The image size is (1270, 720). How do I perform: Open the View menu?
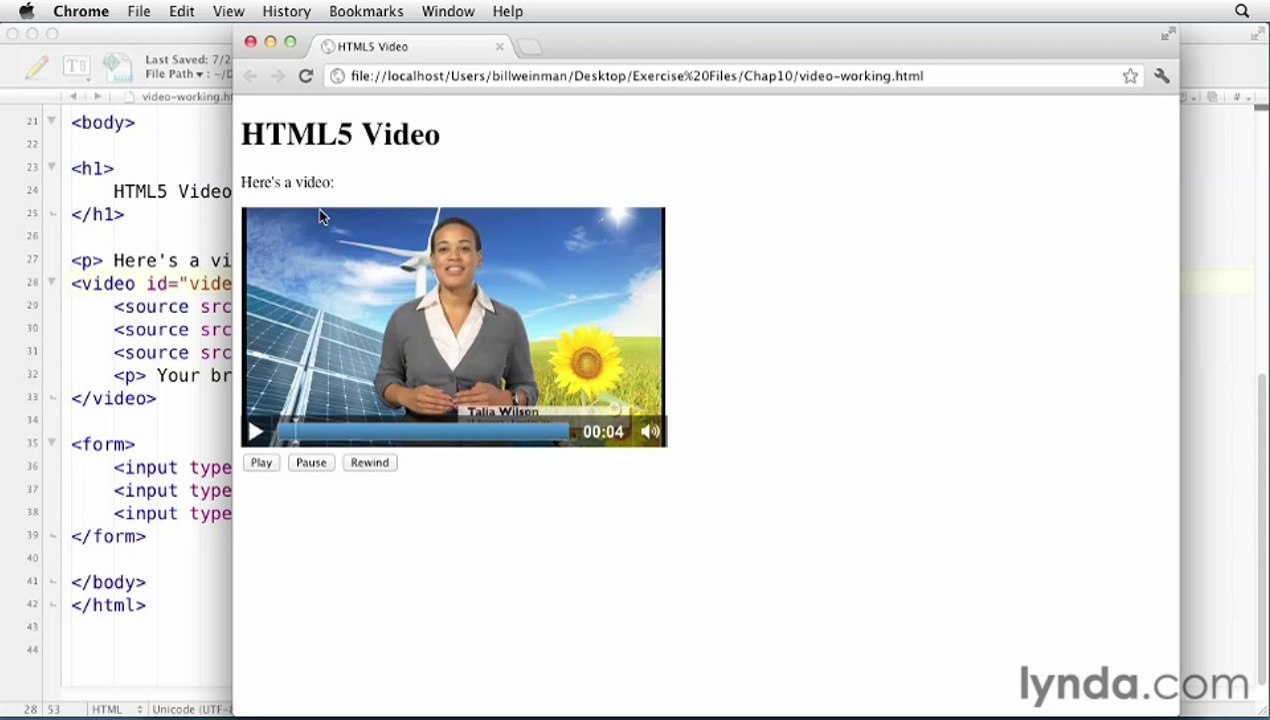point(228,11)
